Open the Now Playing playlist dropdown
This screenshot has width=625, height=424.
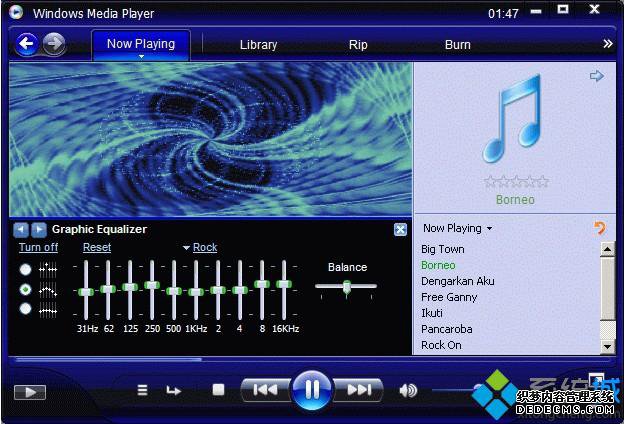[457, 228]
